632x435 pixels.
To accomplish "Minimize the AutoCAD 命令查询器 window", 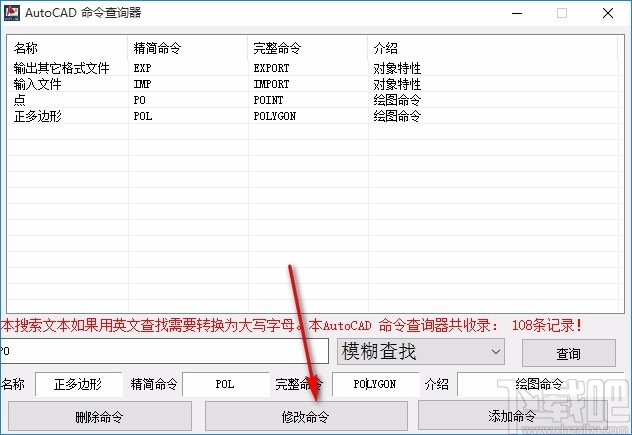I will tap(517, 13).
